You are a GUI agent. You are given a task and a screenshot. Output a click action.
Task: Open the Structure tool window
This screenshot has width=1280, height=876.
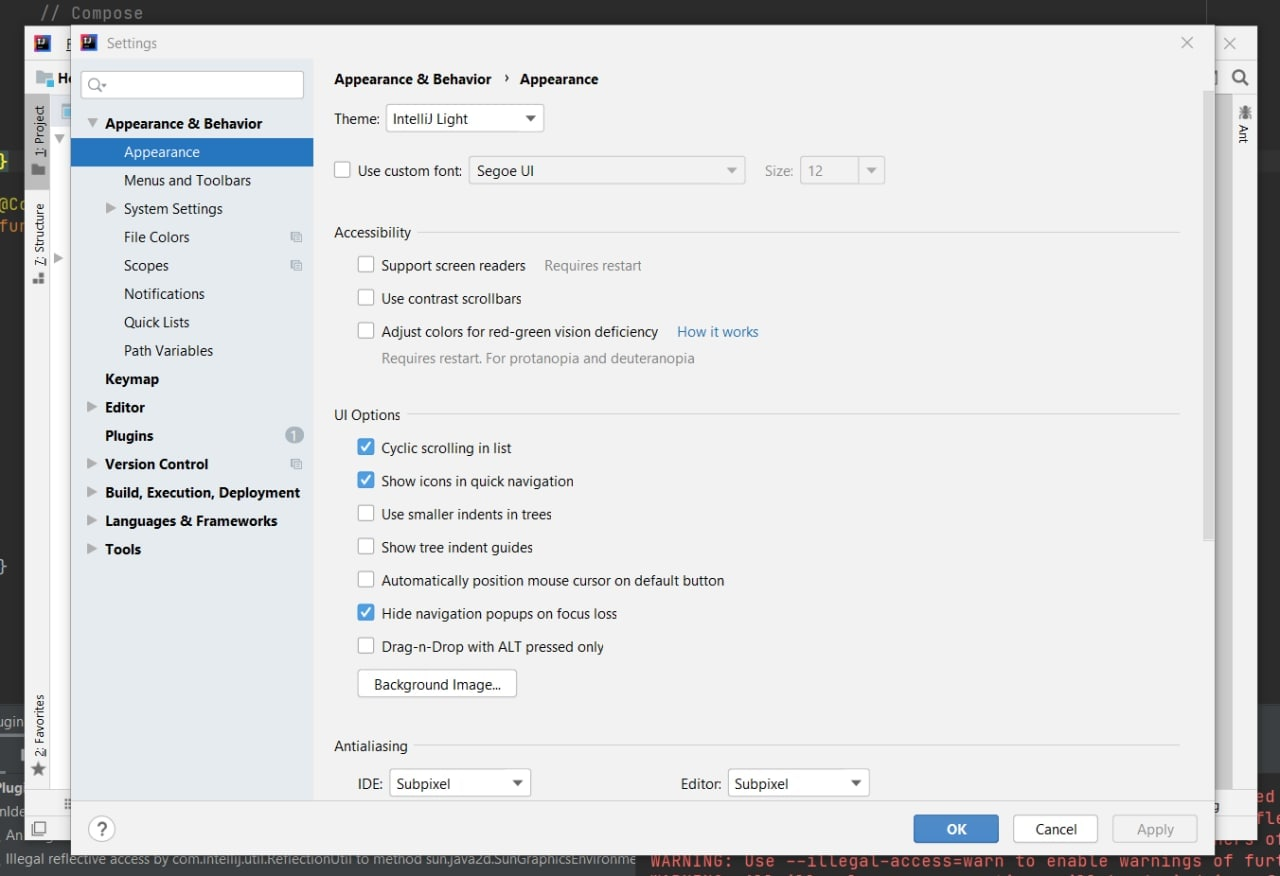39,236
